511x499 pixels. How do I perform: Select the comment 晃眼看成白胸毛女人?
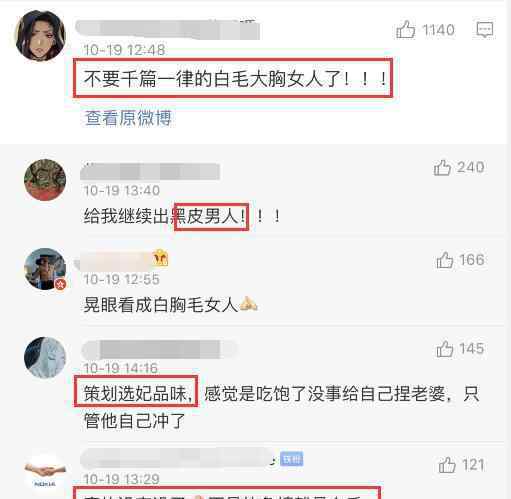click(x=170, y=305)
